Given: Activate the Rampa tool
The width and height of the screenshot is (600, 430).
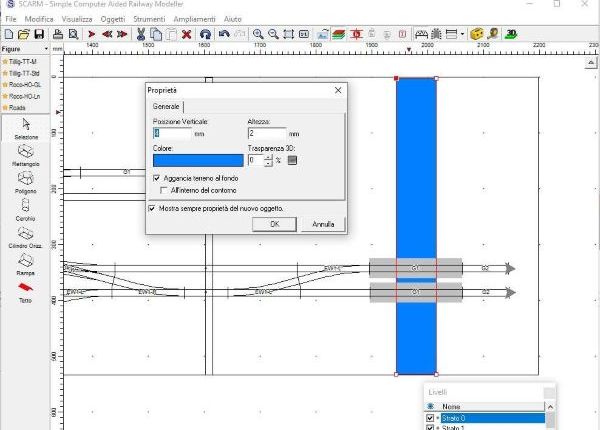Looking at the screenshot, I should [x=26, y=263].
